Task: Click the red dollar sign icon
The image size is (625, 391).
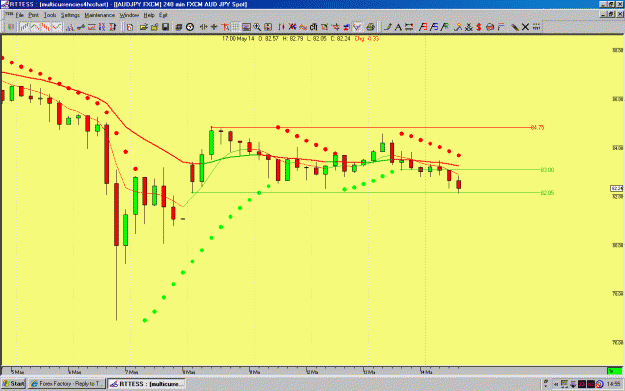Action: coord(478,27)
